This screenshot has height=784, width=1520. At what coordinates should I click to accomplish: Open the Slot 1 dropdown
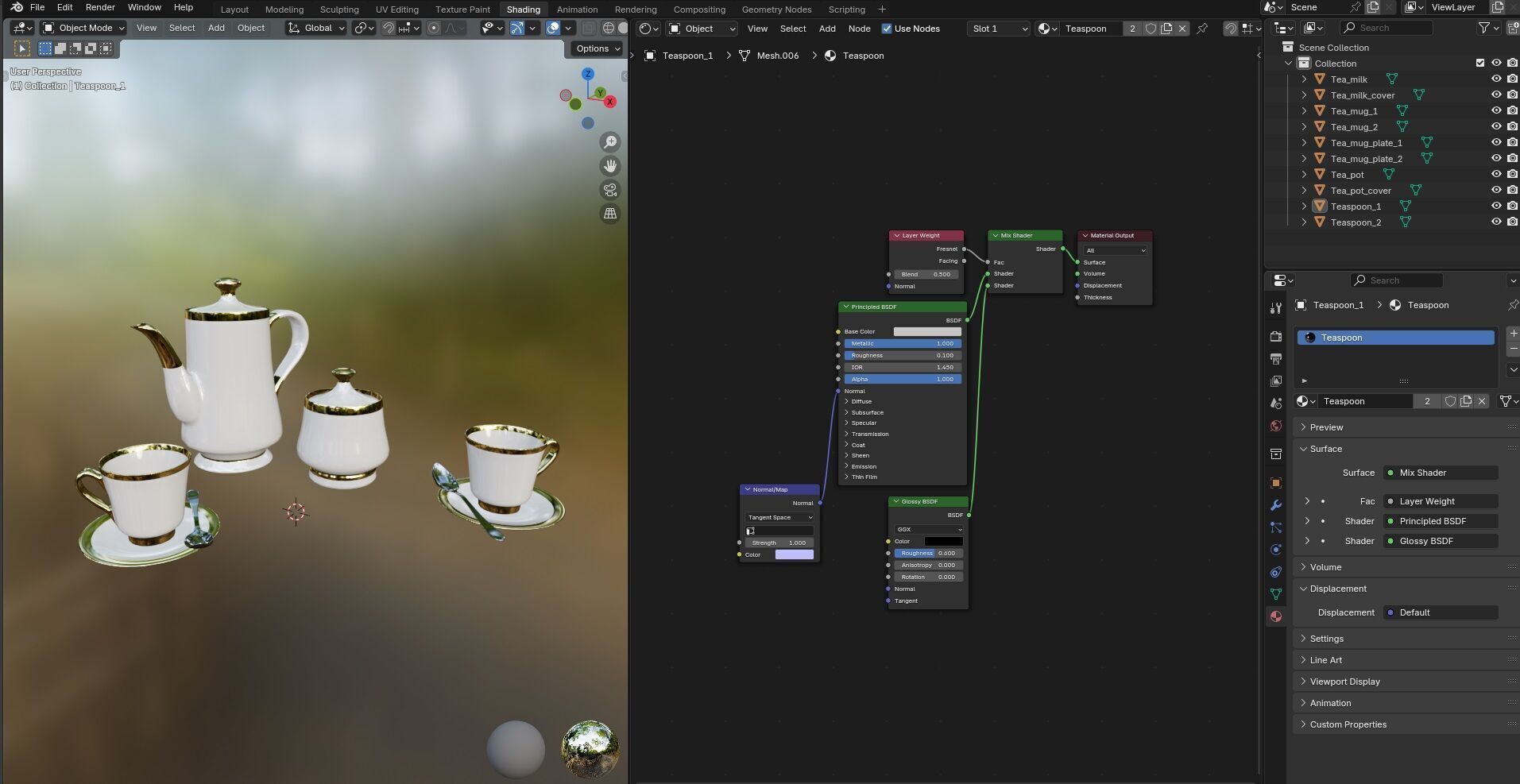tap(998, 29)
